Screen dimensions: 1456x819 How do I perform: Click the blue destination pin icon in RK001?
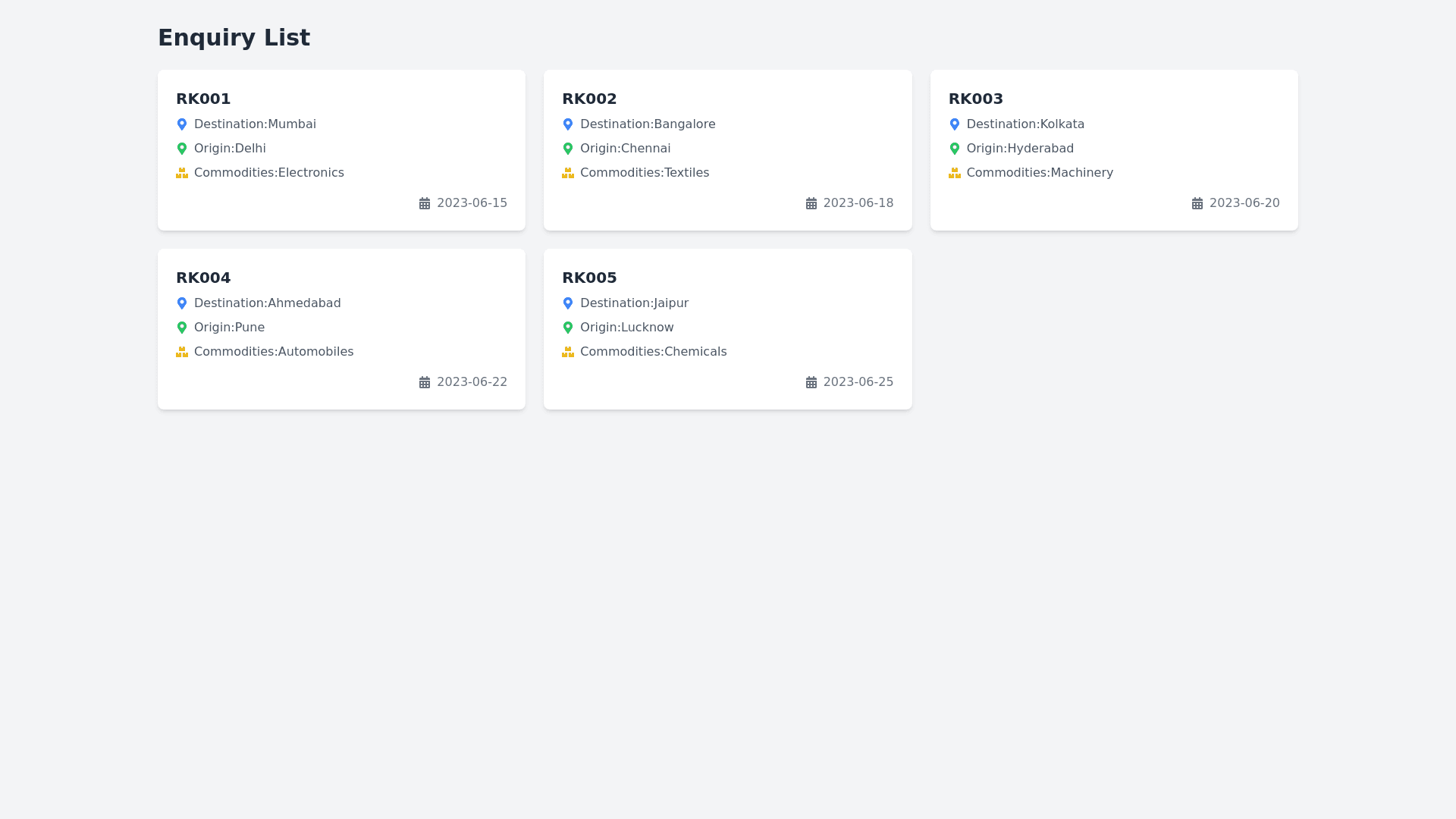(181, 124)
